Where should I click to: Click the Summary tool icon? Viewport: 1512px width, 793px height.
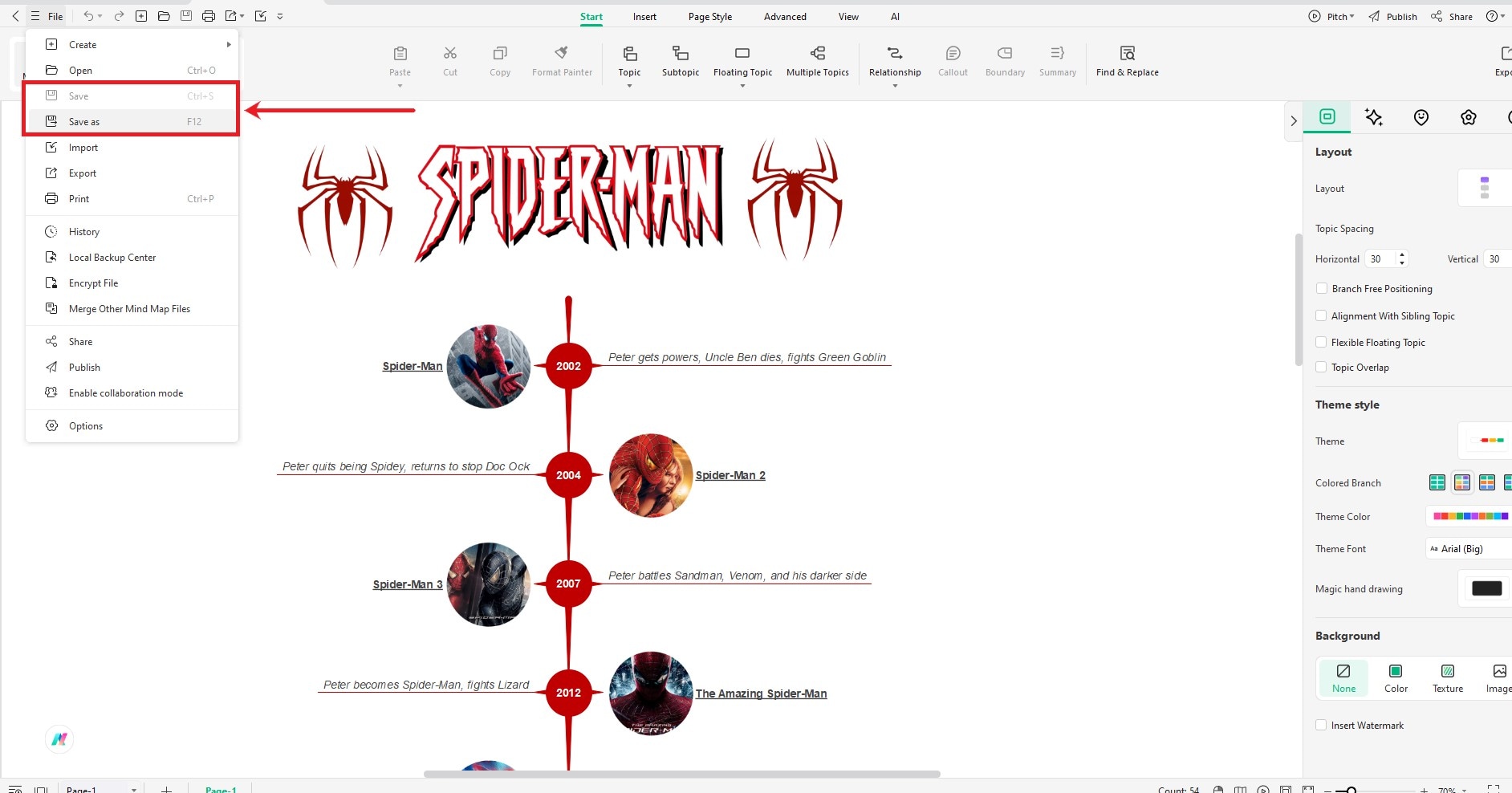[x=1058, y=53]
